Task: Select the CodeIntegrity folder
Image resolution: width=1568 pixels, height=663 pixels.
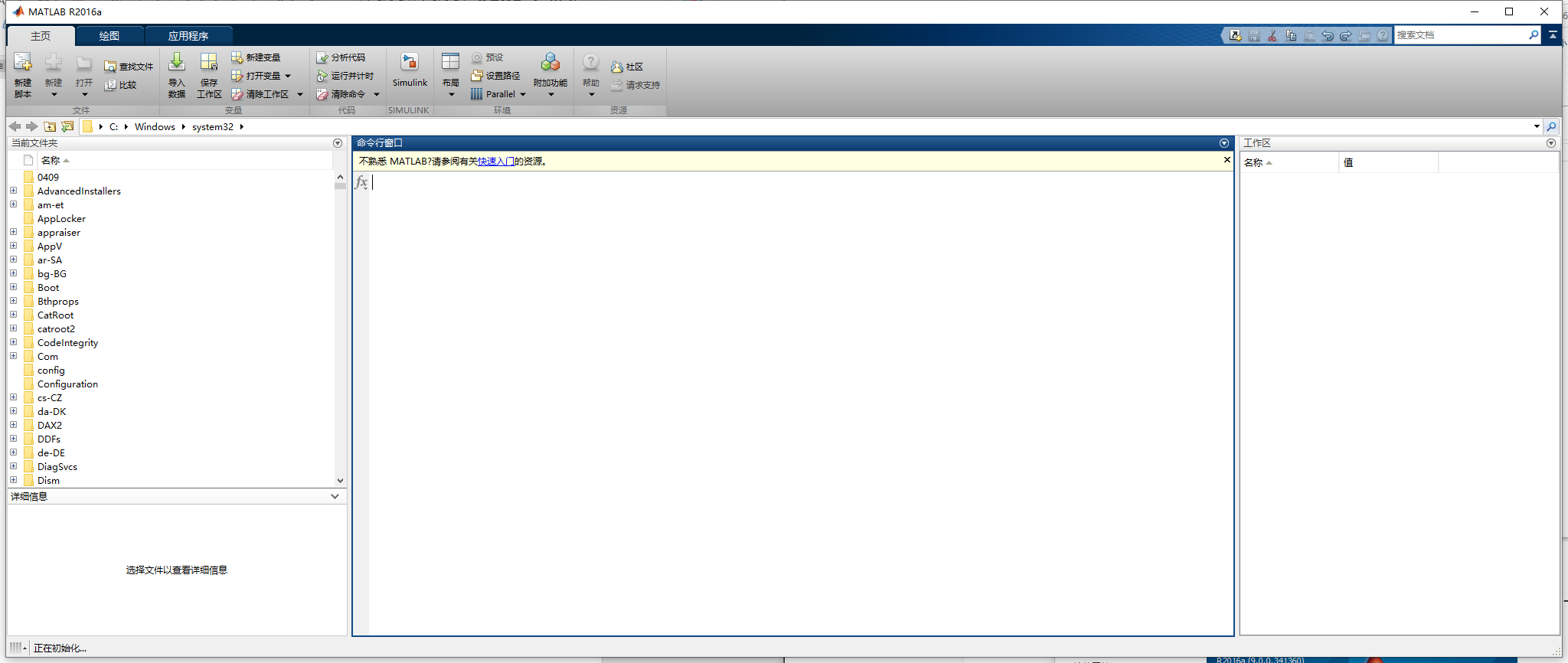Action: tap(67, 343)
